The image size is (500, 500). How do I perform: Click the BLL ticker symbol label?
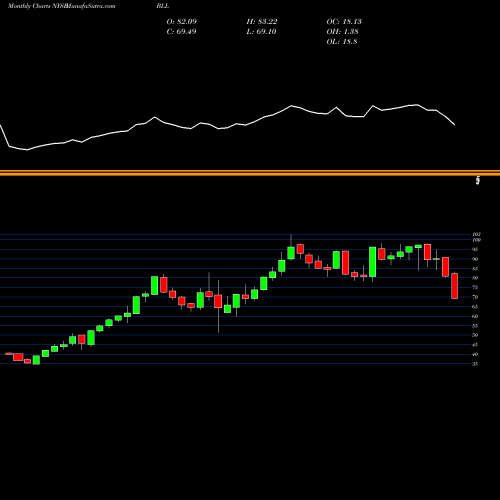[163, 6]
